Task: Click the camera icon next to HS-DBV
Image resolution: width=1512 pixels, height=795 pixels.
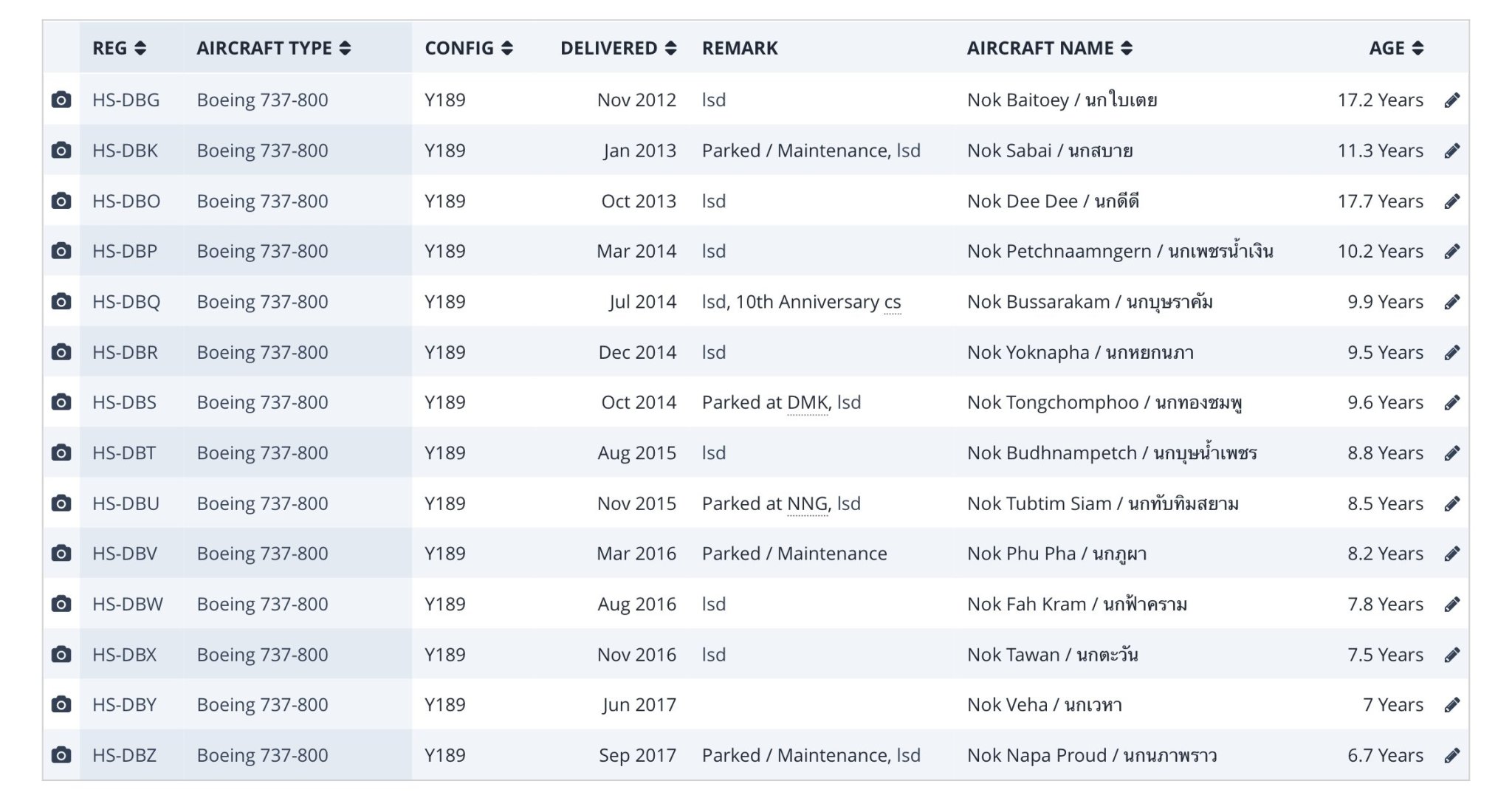Action: [61, 554]
